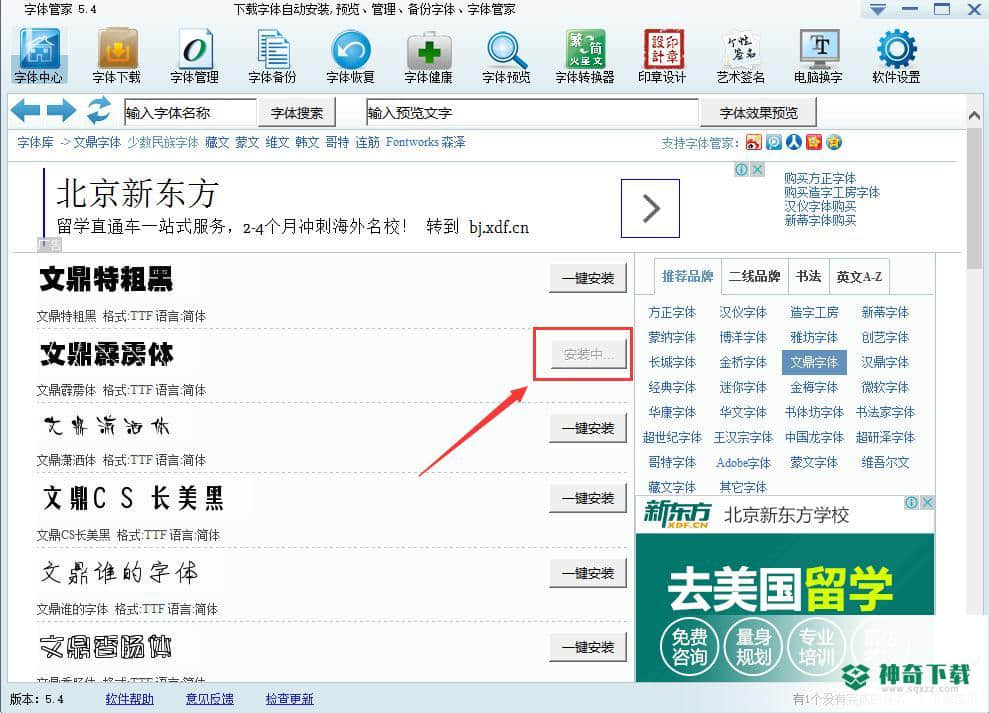Click 一键安装 for 文鼎香肠体
989x713 pixels.
588,647
